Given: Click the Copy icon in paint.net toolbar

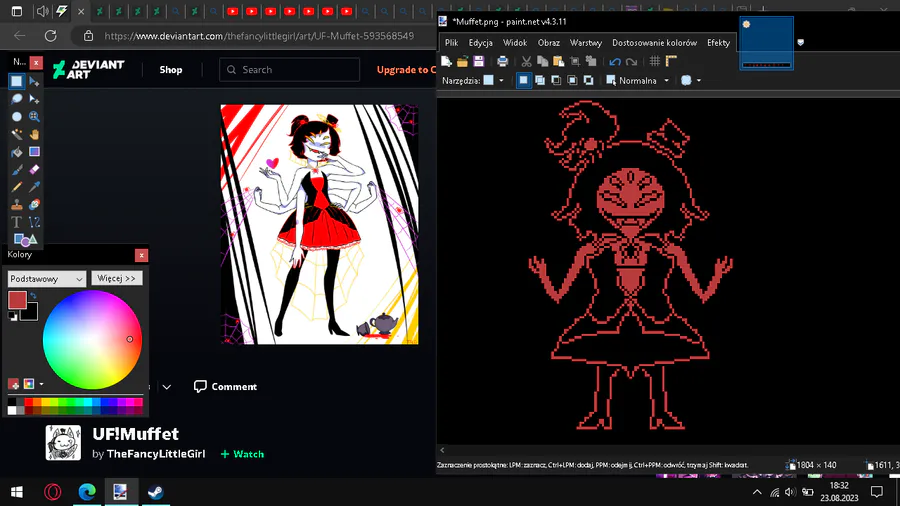Looking at the screenshot, I should point(542,61).
